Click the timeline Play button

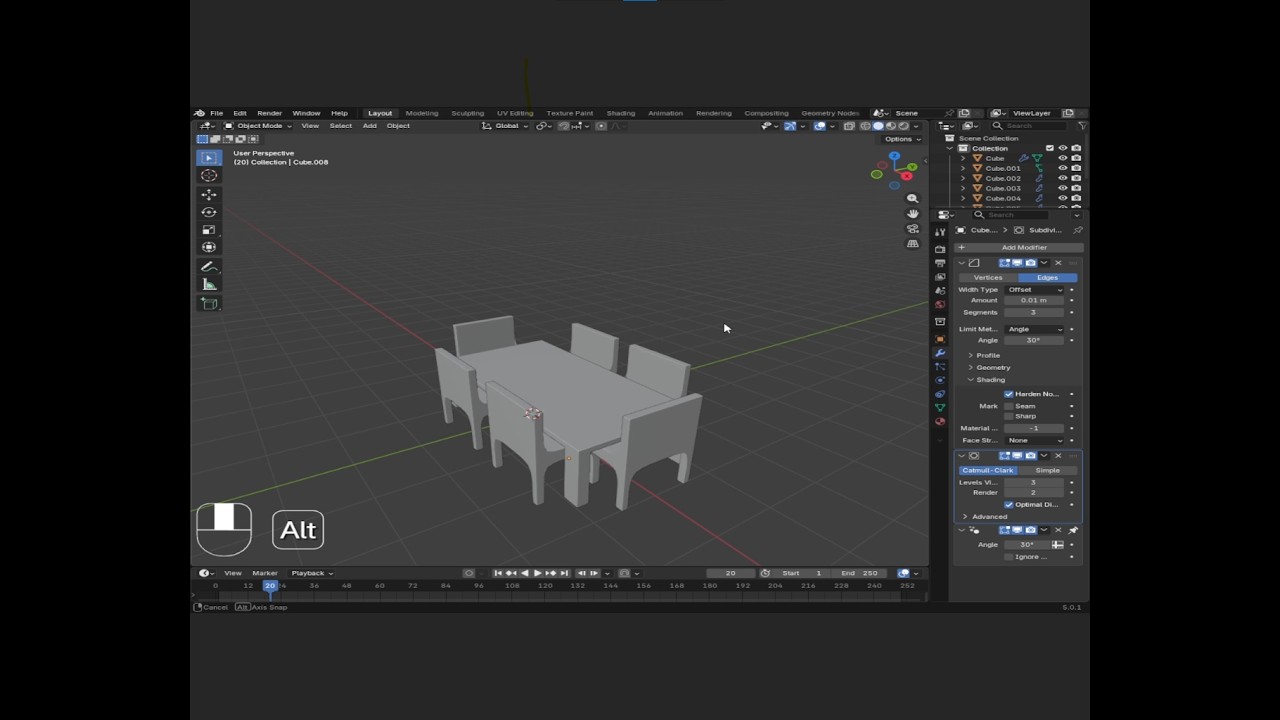point(537,573)
